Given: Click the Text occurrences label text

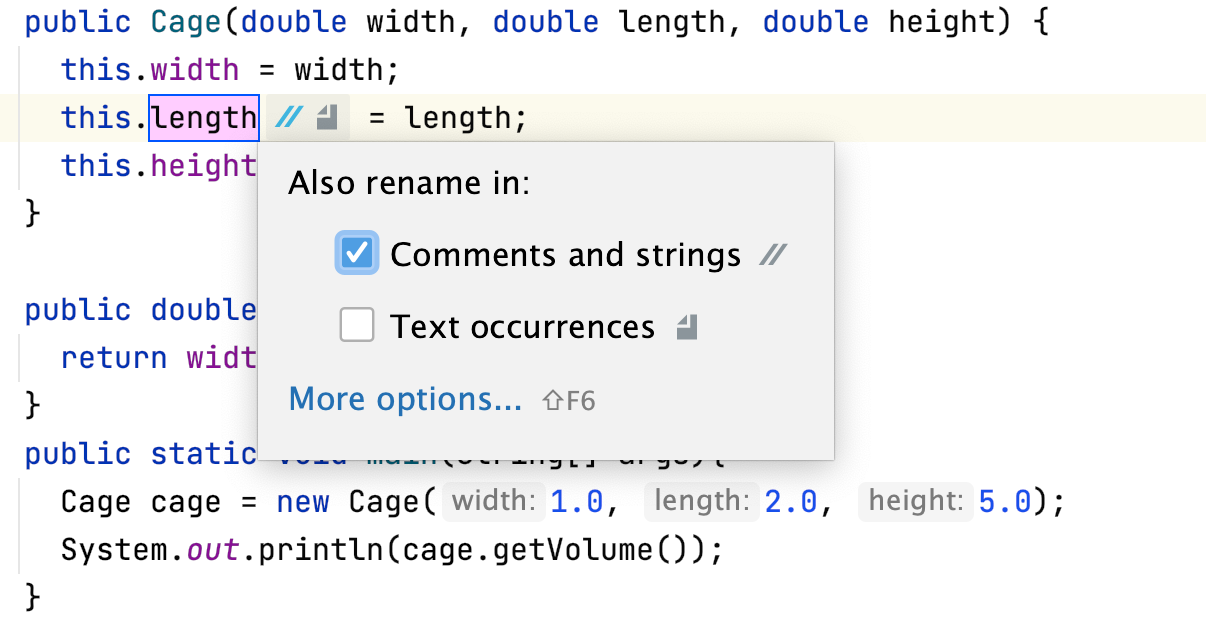Looking at the screenshot, I should pos(523,327).
